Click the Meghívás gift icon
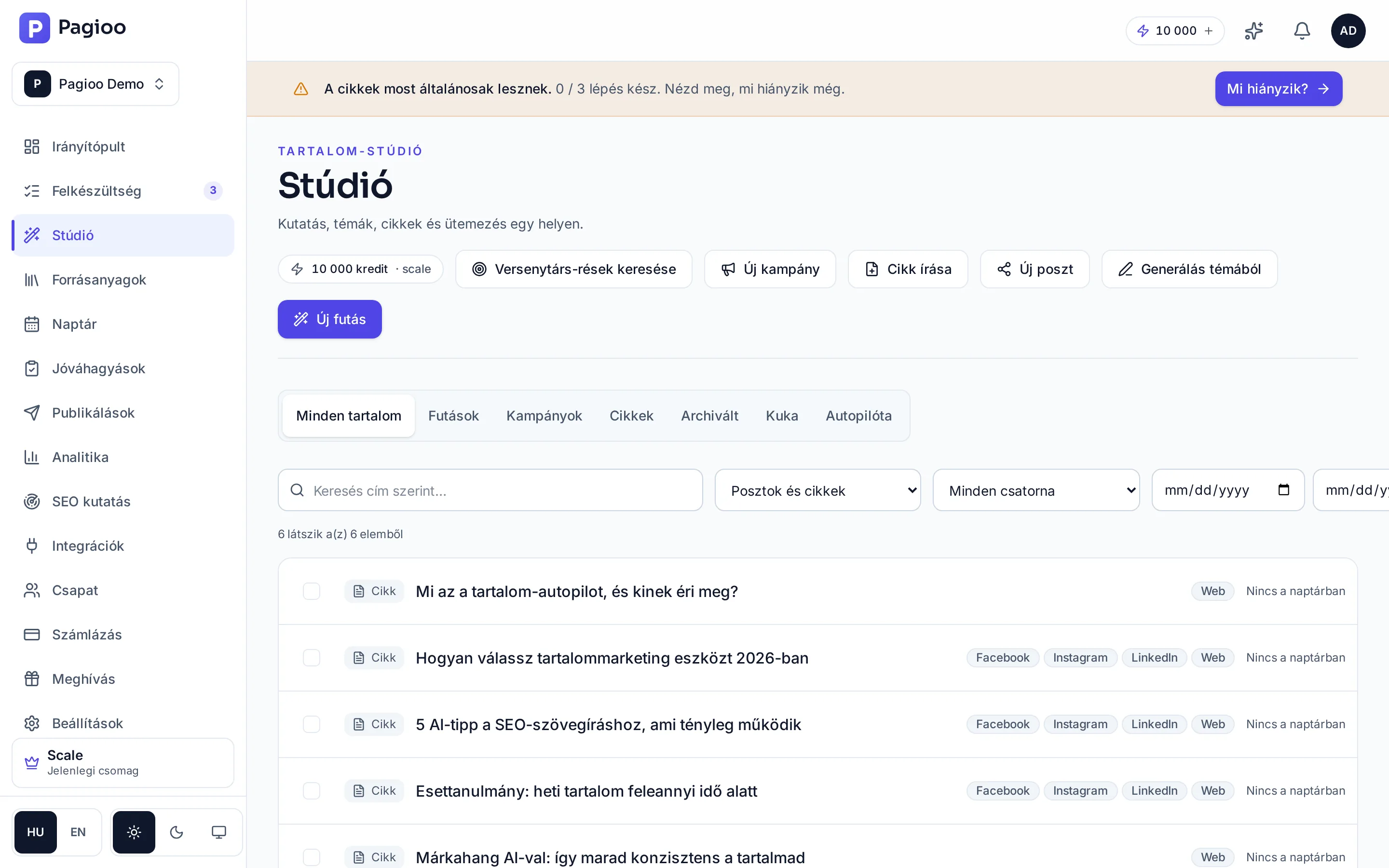1389x868 pixels. tap(31, 678)
